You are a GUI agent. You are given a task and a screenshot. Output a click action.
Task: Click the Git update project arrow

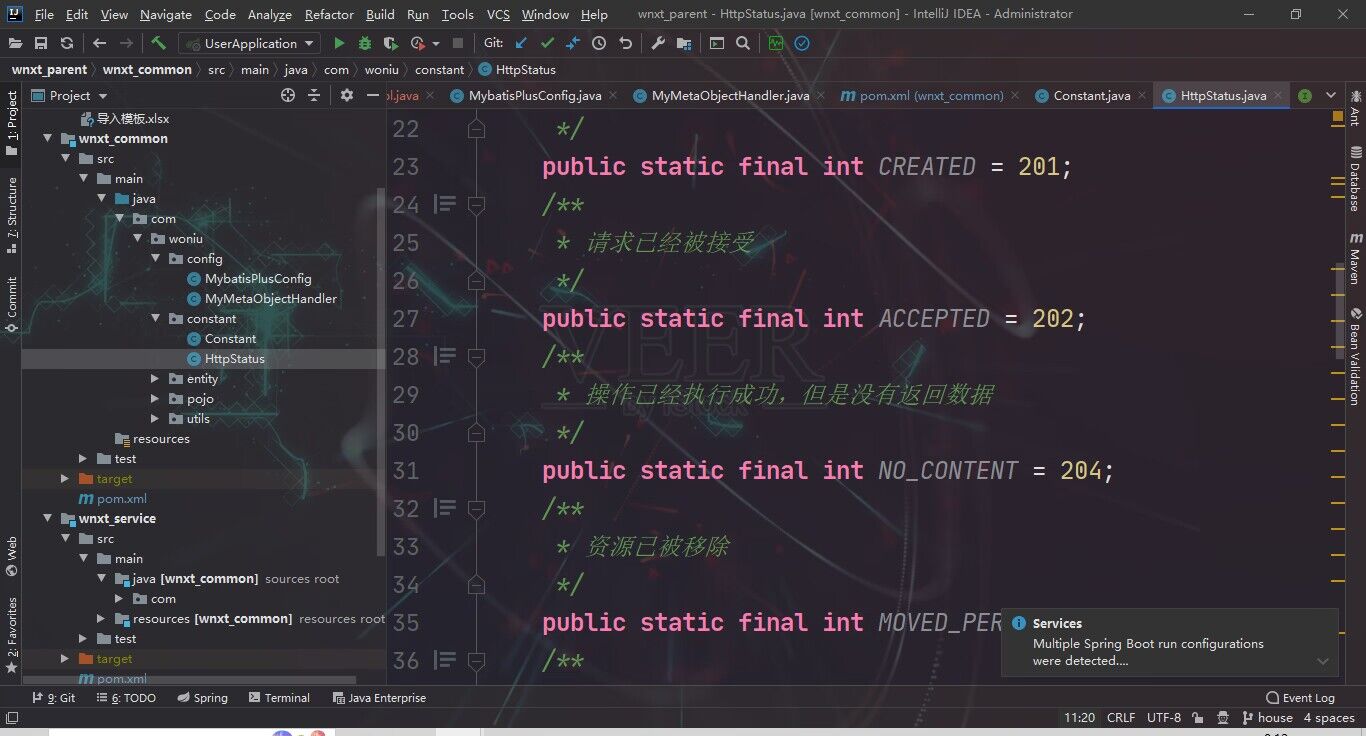pos(521,43)
